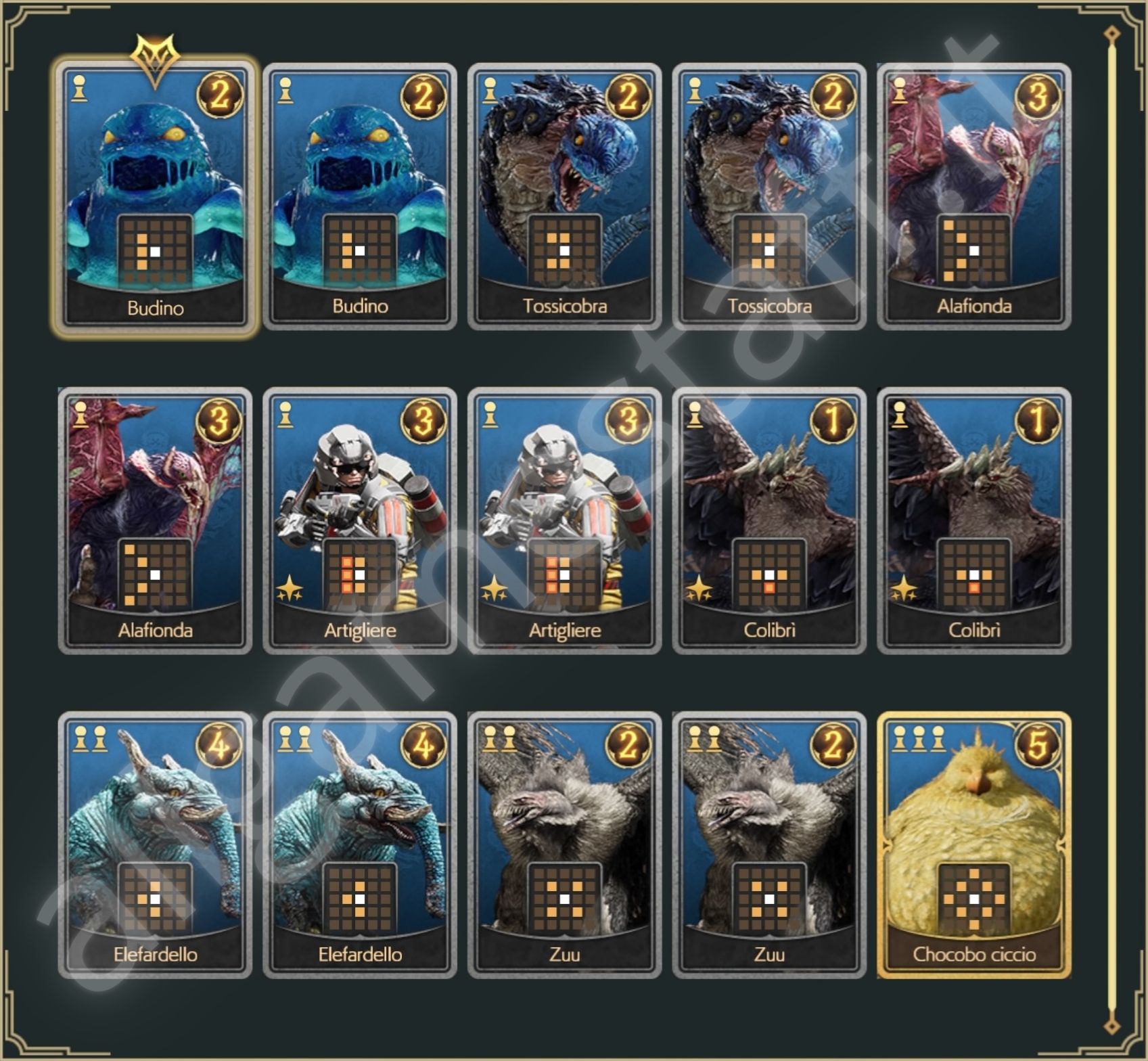Viewport: 1148px width, 1061px height.
Task: Click the double pawn icon on first Zuu
Action: pyautogui.click(x=500, y=740)
